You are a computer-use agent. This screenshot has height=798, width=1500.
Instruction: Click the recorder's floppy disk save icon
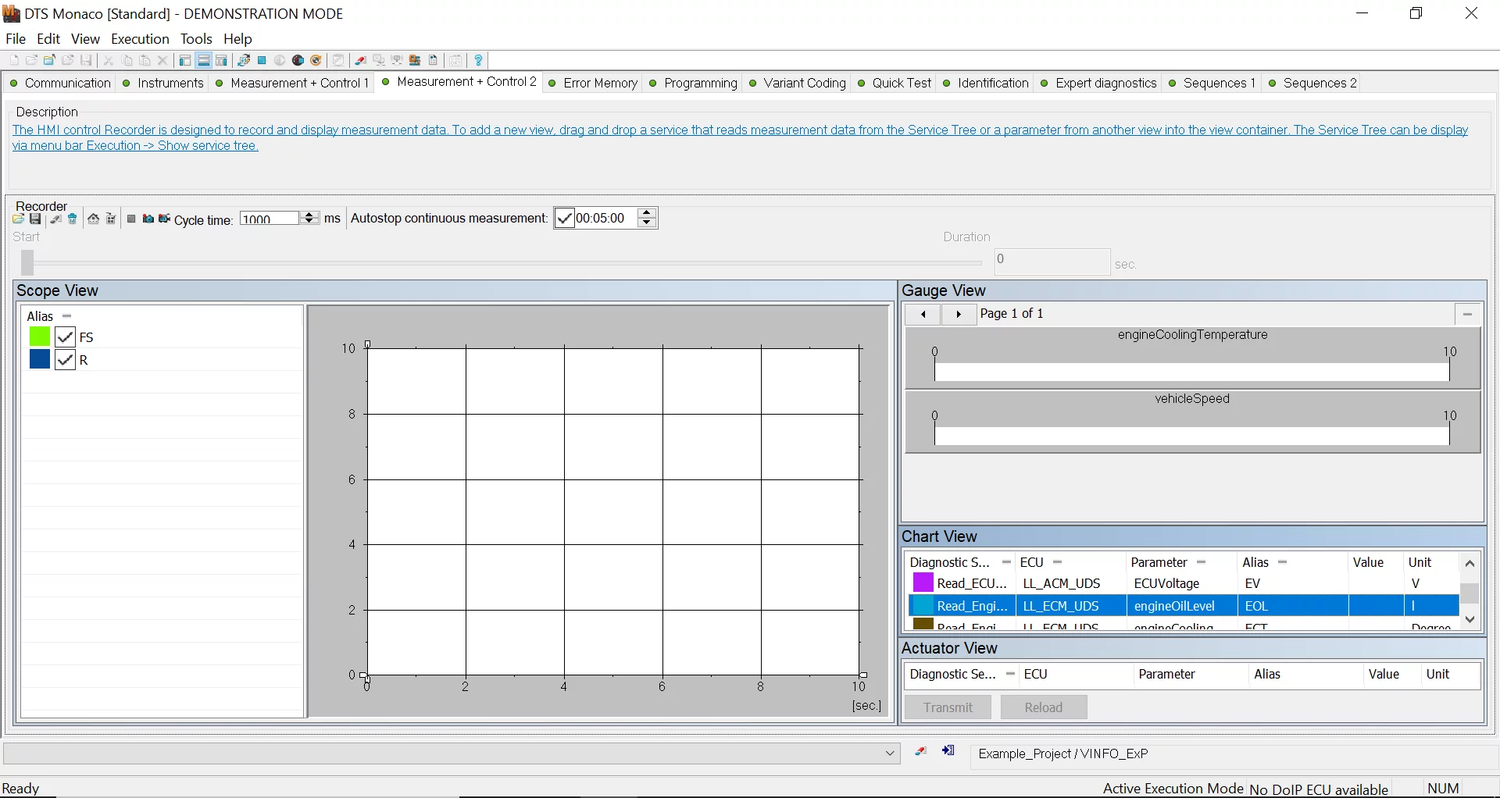coord(35,219)
